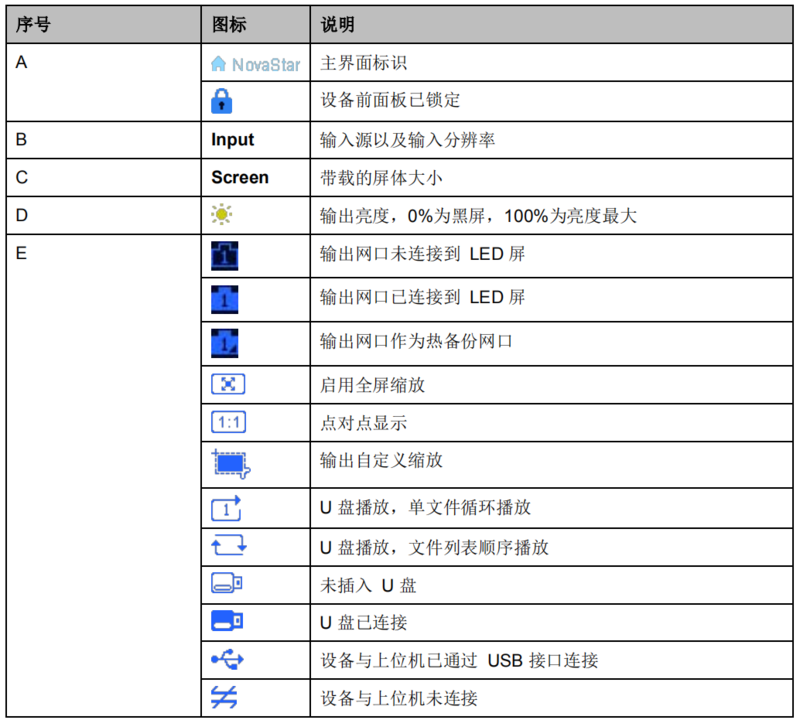
Task: Click the outlined USB drive not-inserted icon
Action: click(x=227, y=583)
